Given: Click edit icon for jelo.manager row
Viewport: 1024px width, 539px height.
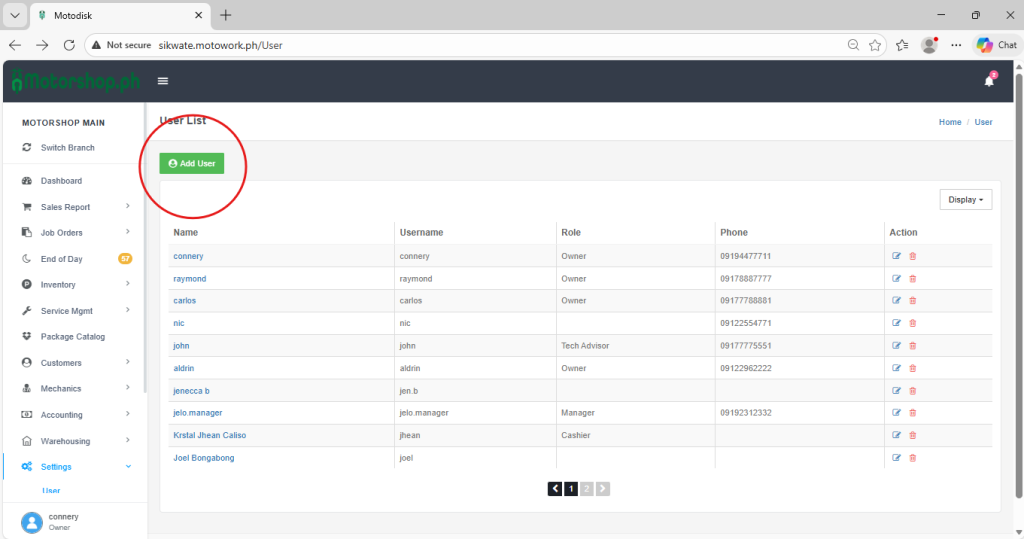Looking at the screenshot, I should (x=896, y=413).
